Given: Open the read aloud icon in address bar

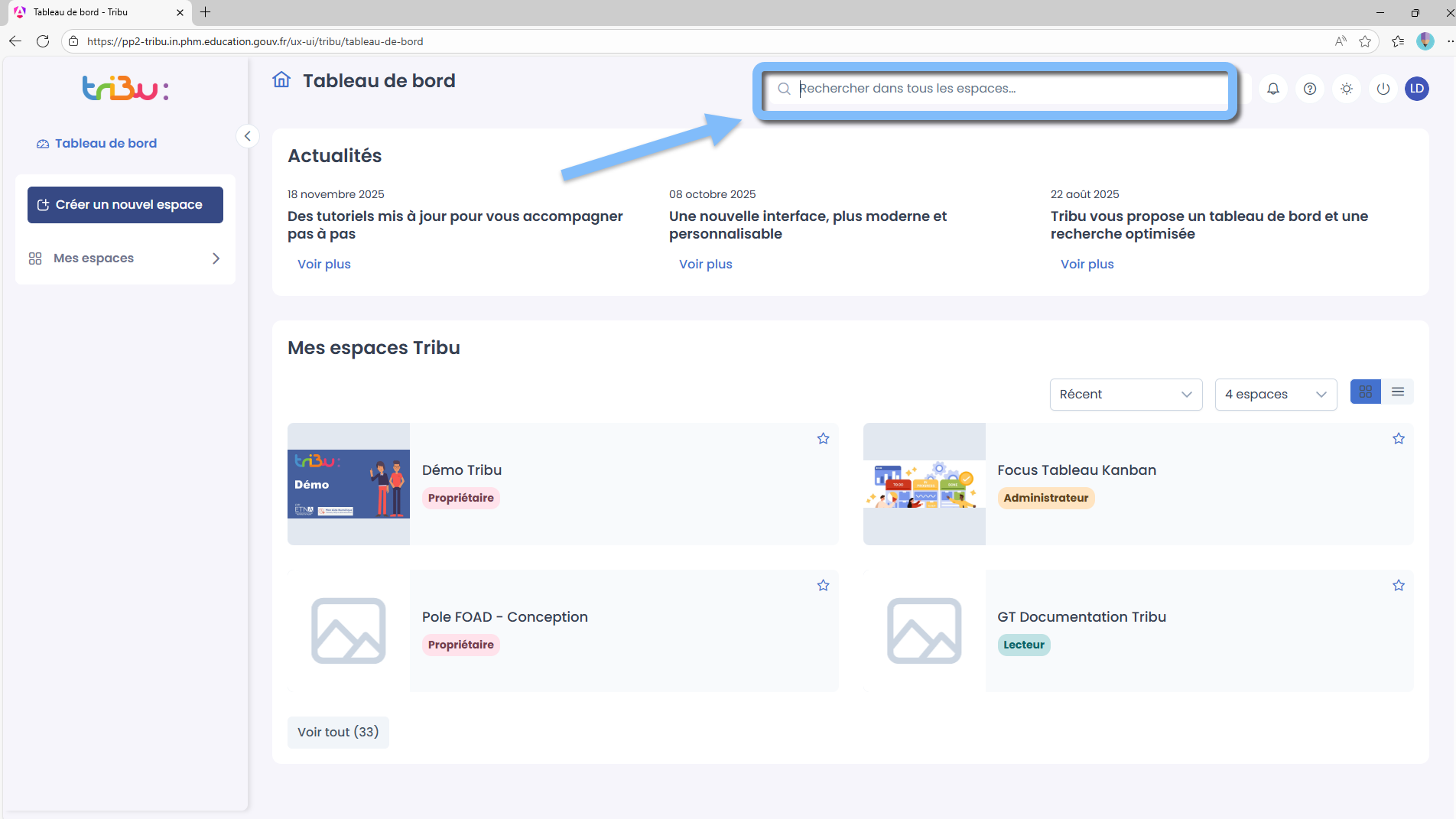Looking at the screenshot, I should [x=1341, y=41].
